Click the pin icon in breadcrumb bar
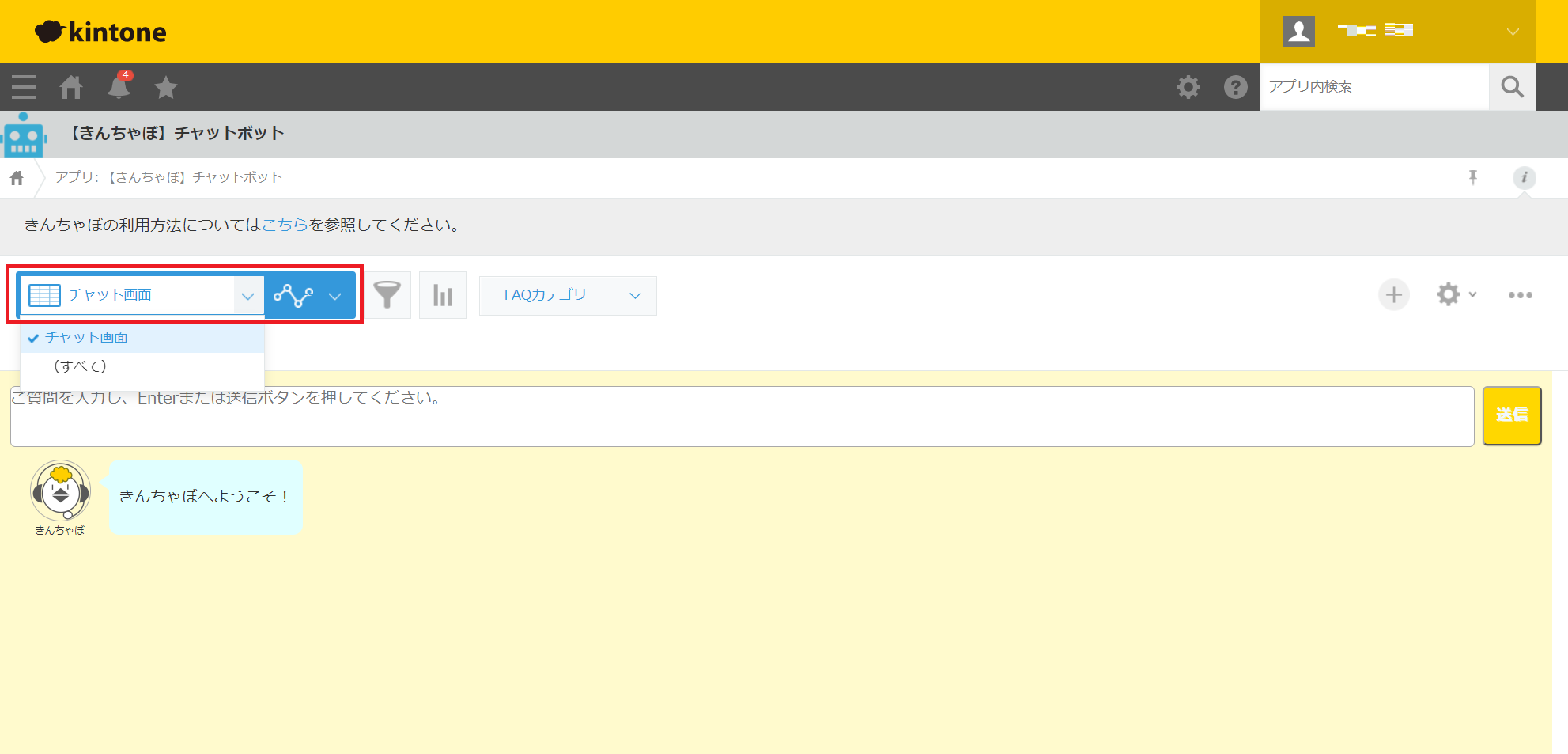 [x=1472, y=177]
